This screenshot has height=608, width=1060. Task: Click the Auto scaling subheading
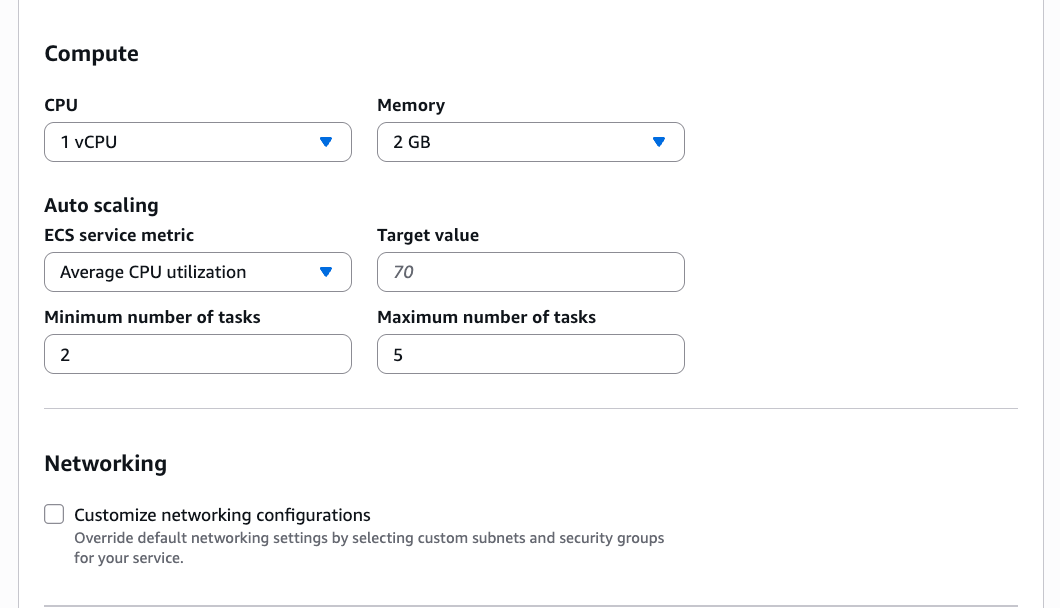point(101,205)
